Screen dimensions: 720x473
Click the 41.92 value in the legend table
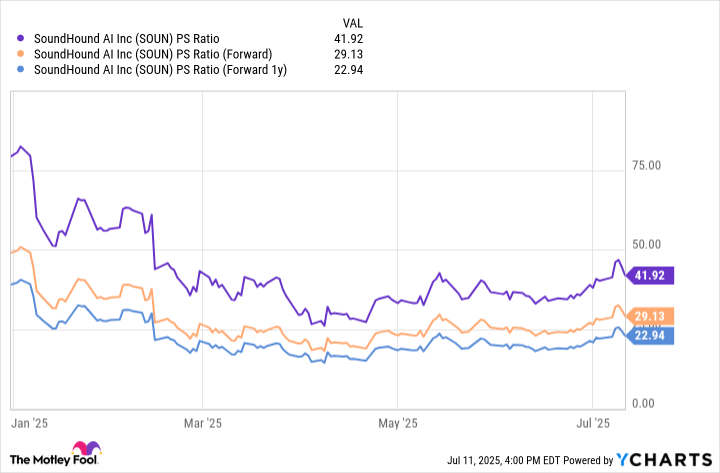[349, 39]
